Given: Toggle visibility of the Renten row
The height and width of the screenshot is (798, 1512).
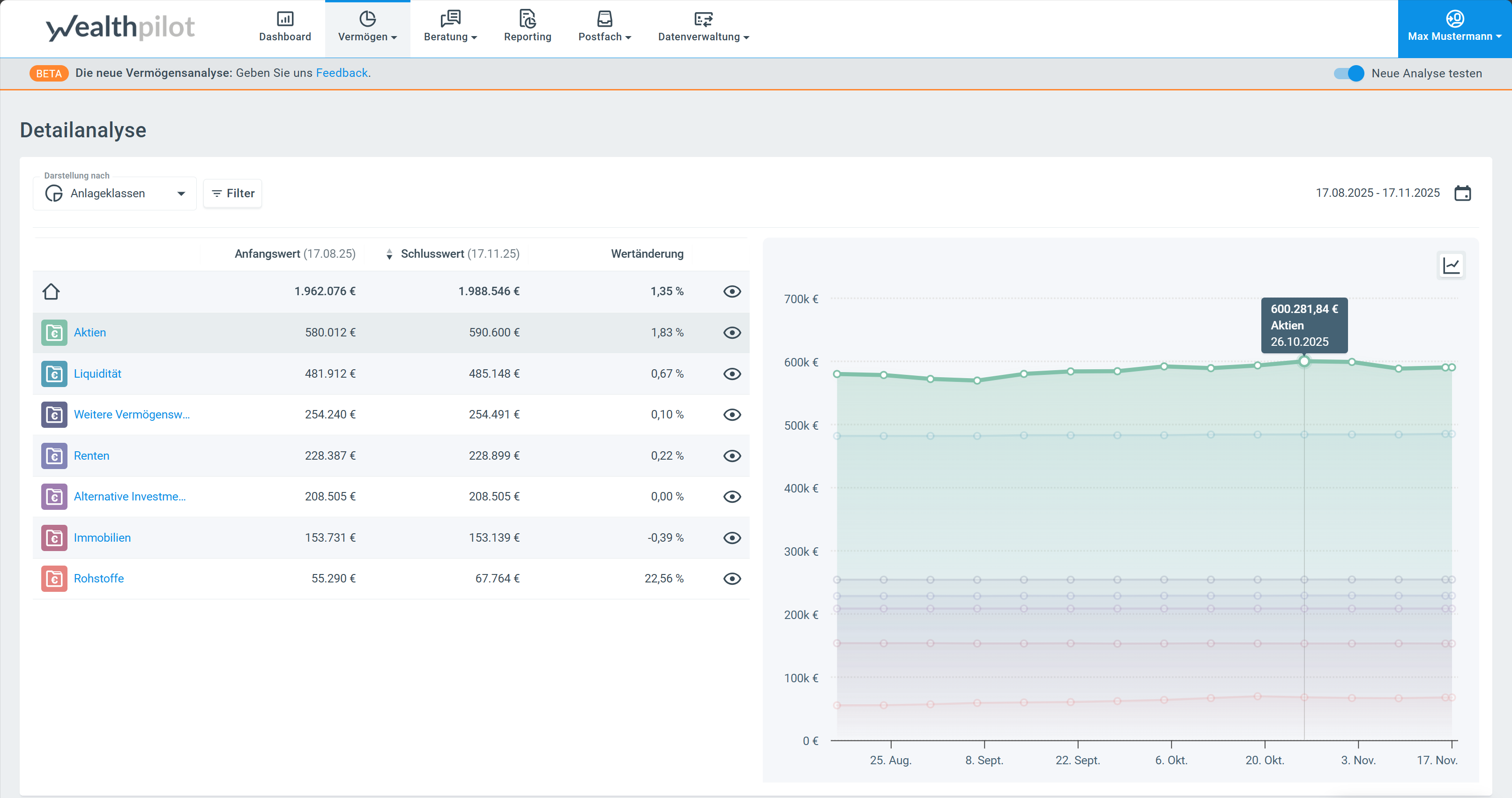Looking at the screenshot, I should point(731,456).
